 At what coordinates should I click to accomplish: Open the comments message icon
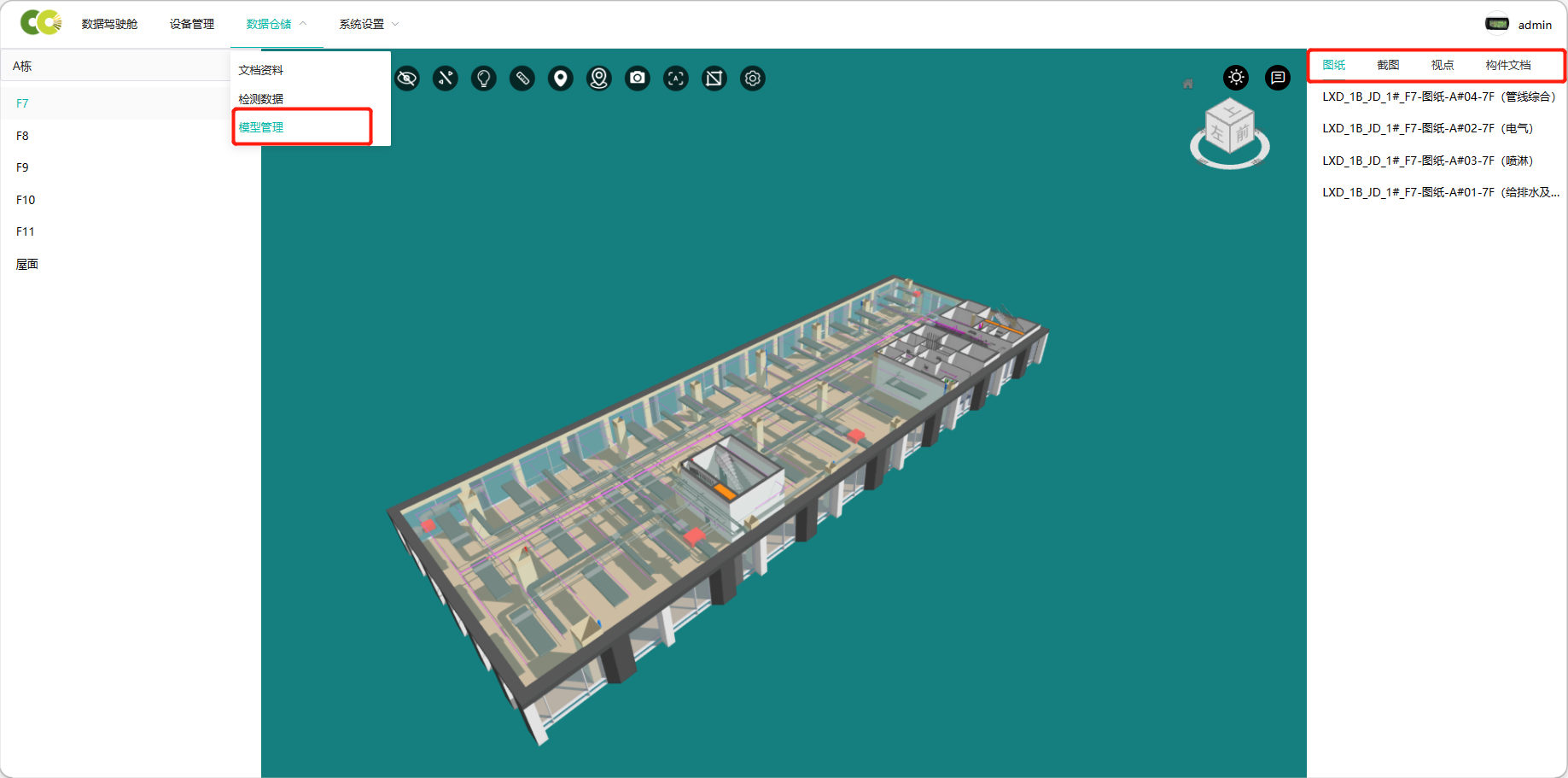click(x=1278, y=78)
